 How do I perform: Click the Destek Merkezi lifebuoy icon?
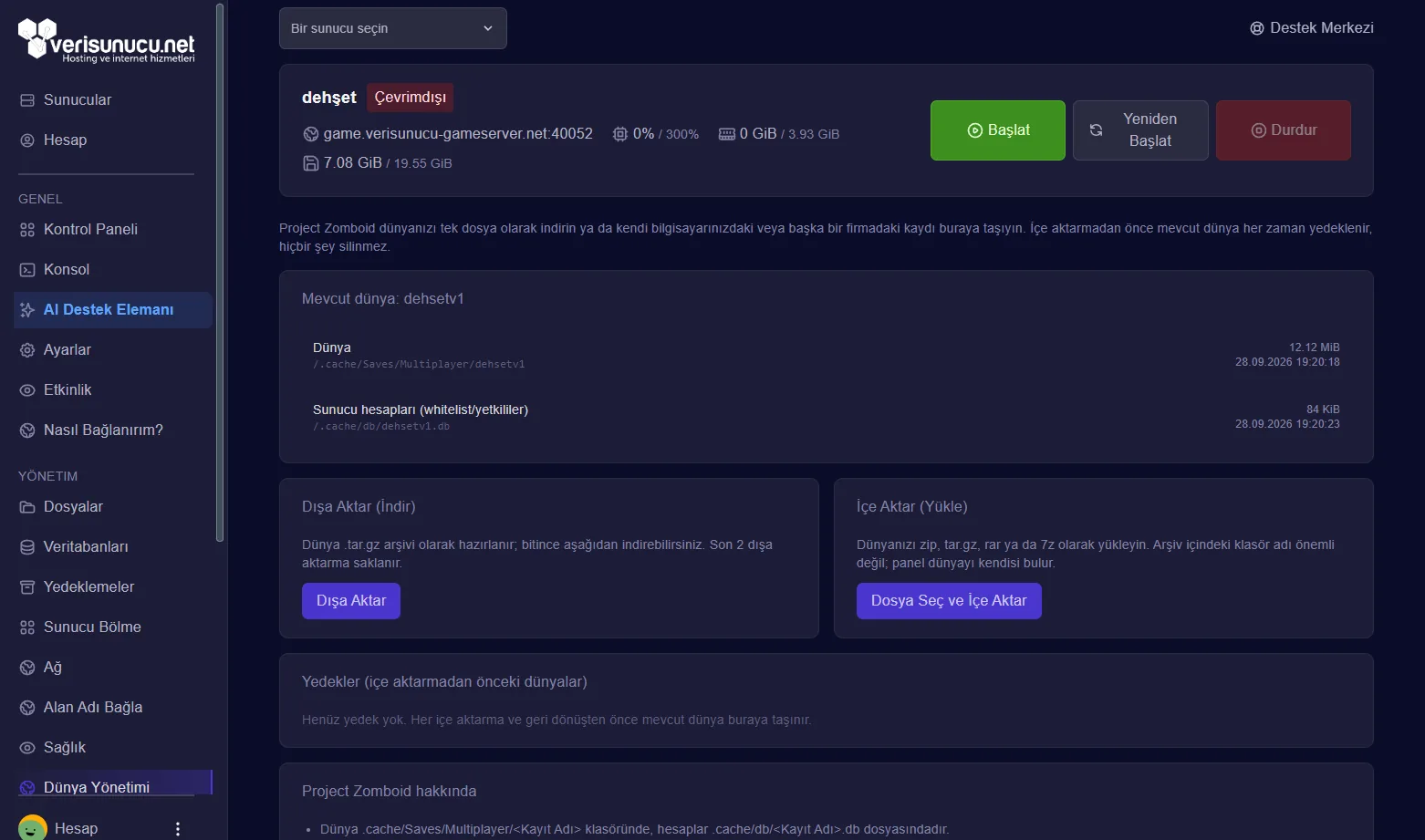(1257, 28)
